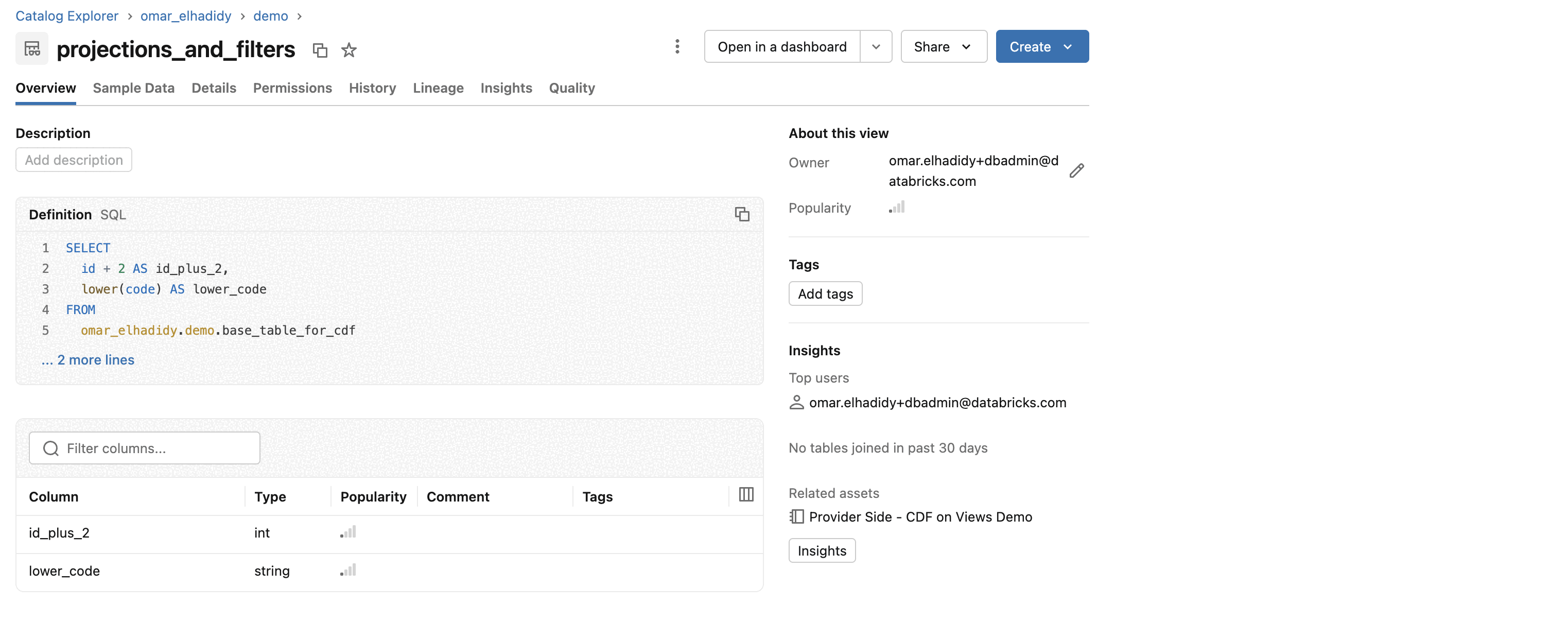1568x622 pixels.
Task: Open the Details tab
Action: point(214,88)
